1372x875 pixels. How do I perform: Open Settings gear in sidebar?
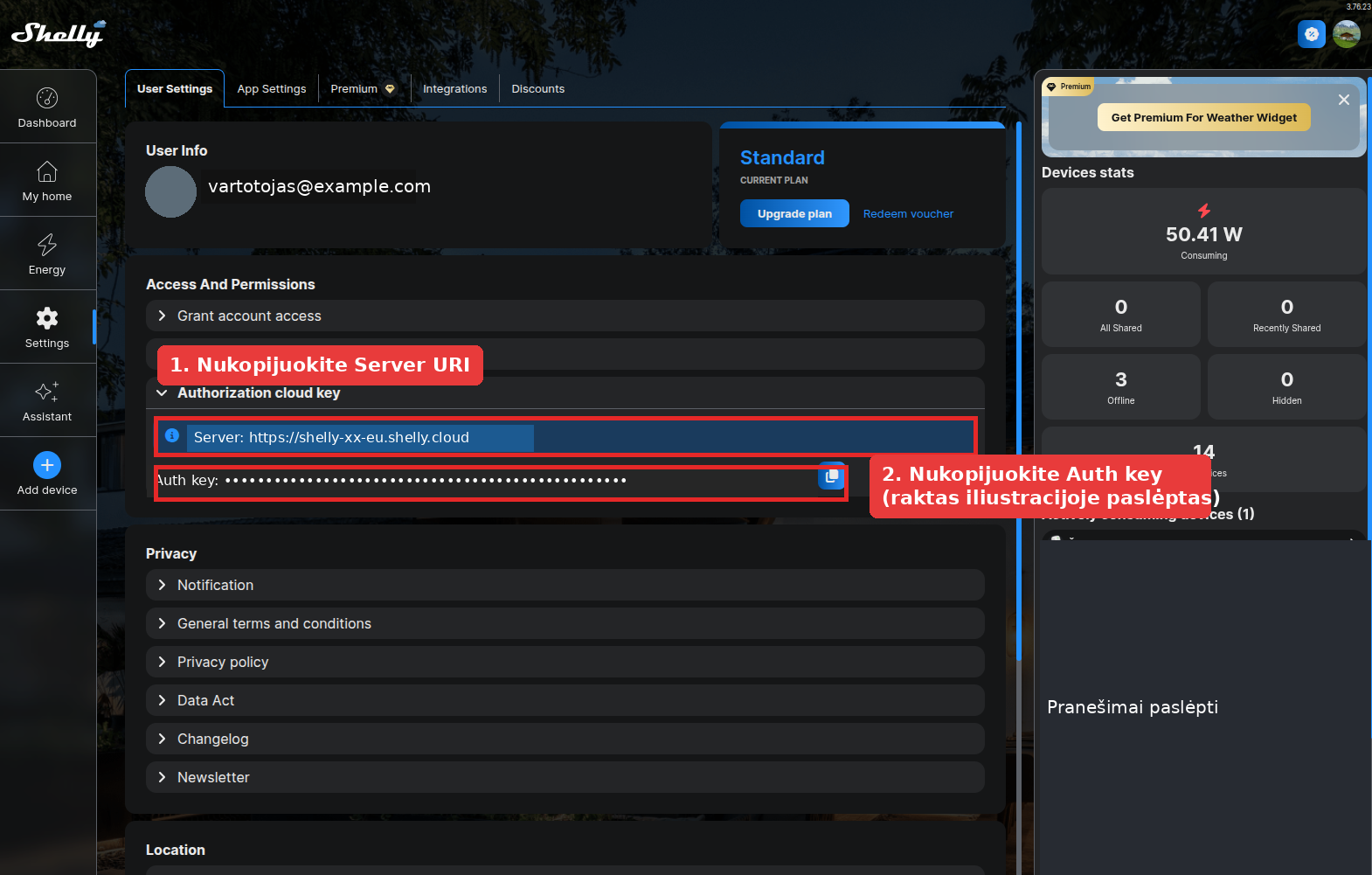click(x=47, y=329)
